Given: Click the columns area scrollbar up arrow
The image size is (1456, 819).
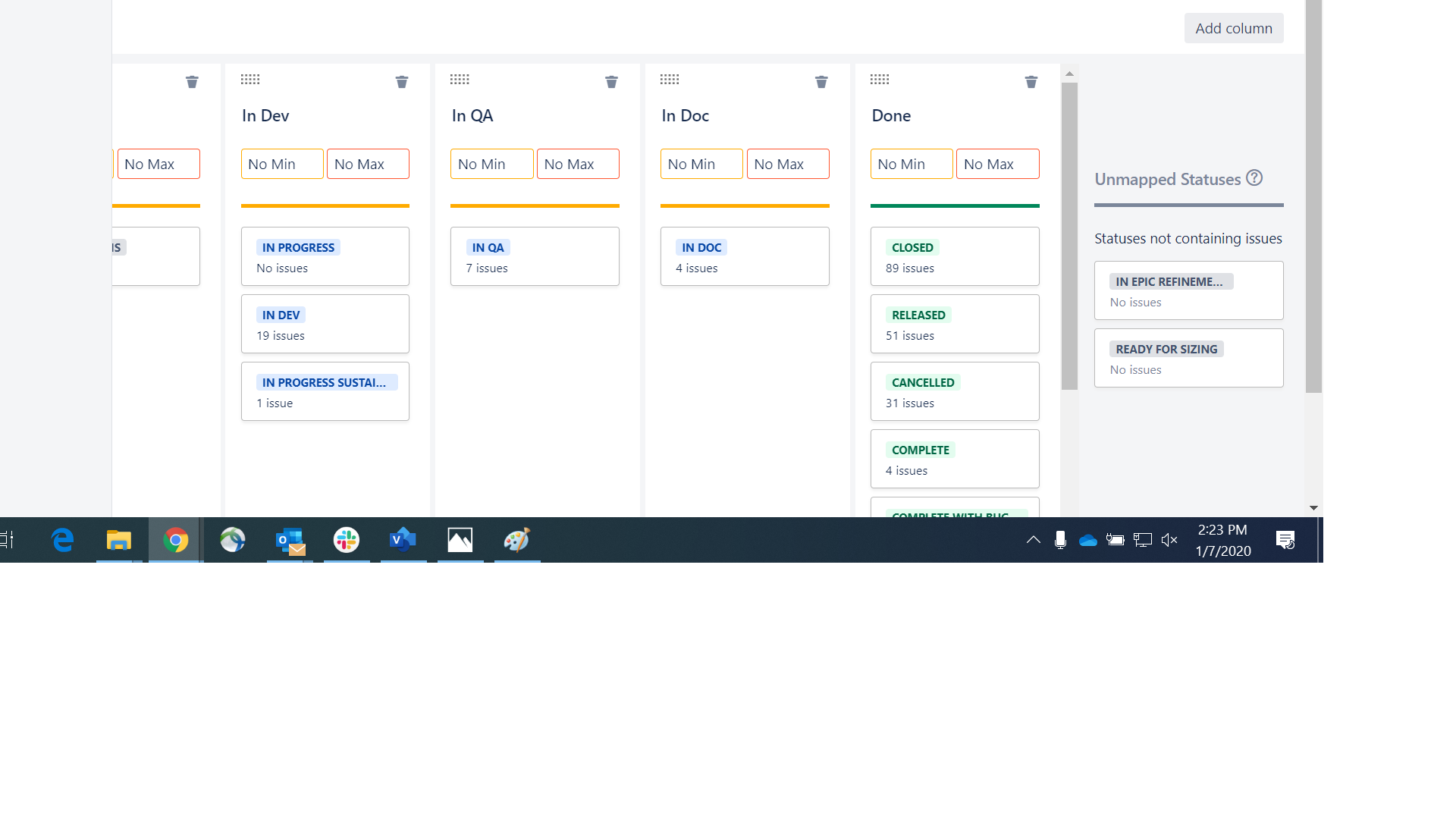Looking at the screenshot, I should point(1069,74).
